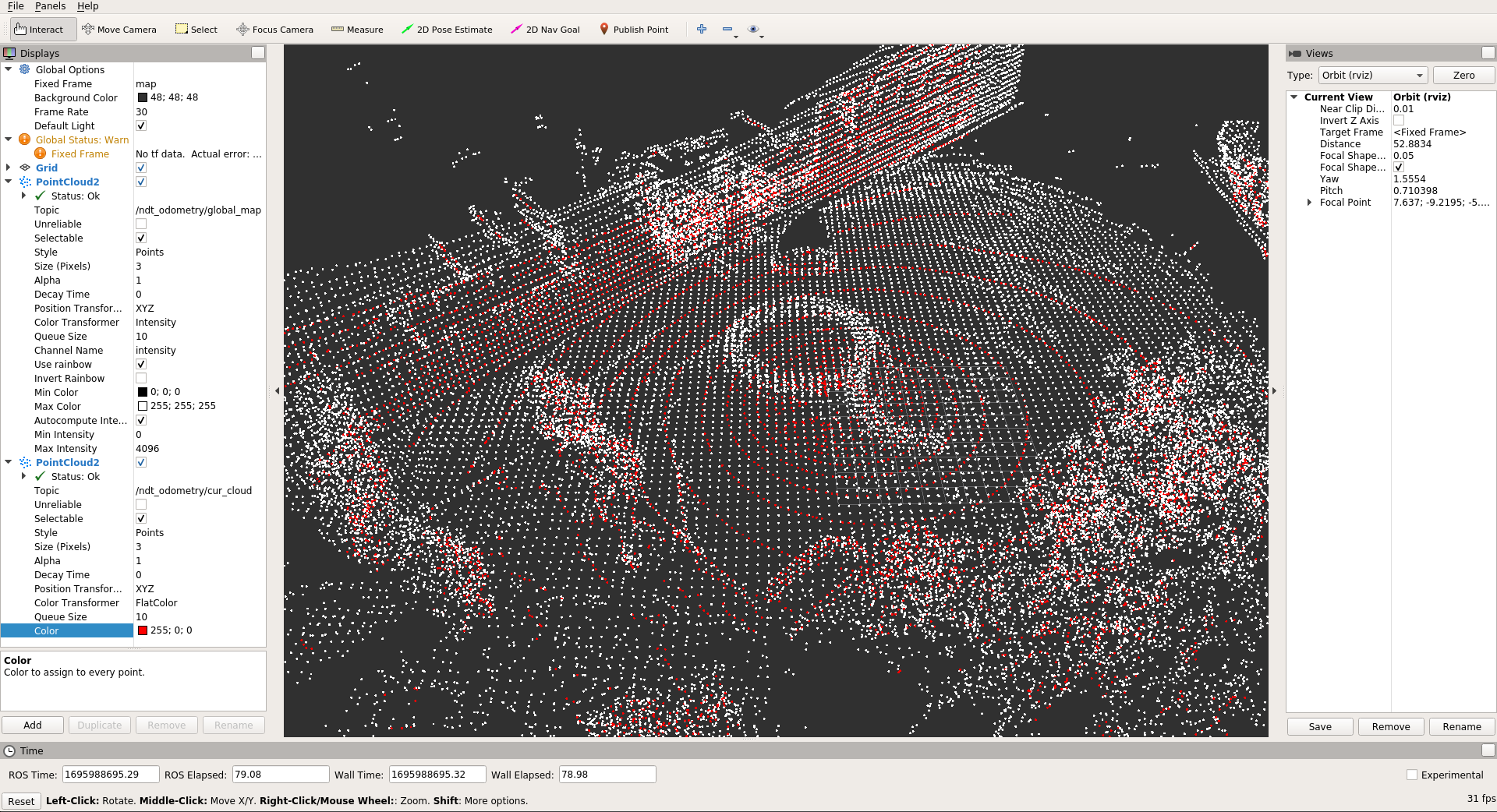1497x812 pixels.
Task: Activate the 2D Nav Goal tool
Action: 545,29
